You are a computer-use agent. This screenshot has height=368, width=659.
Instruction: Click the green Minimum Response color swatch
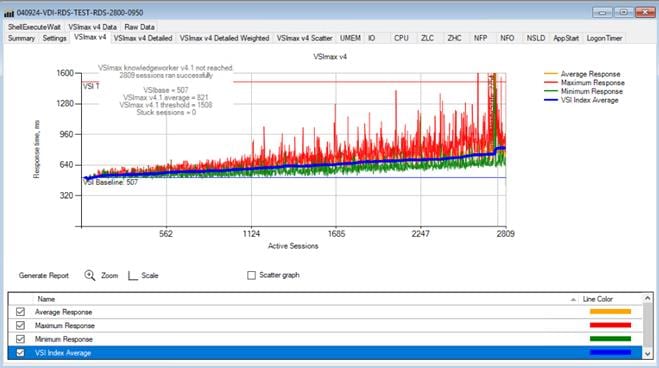tap(610, 339)
